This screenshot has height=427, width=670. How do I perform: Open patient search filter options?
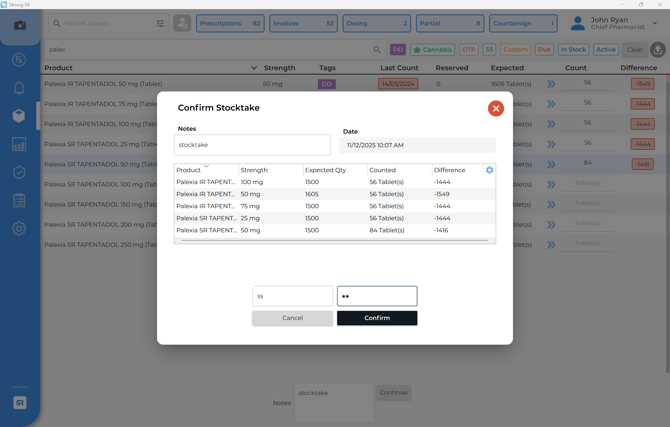[x=160, y=23]
